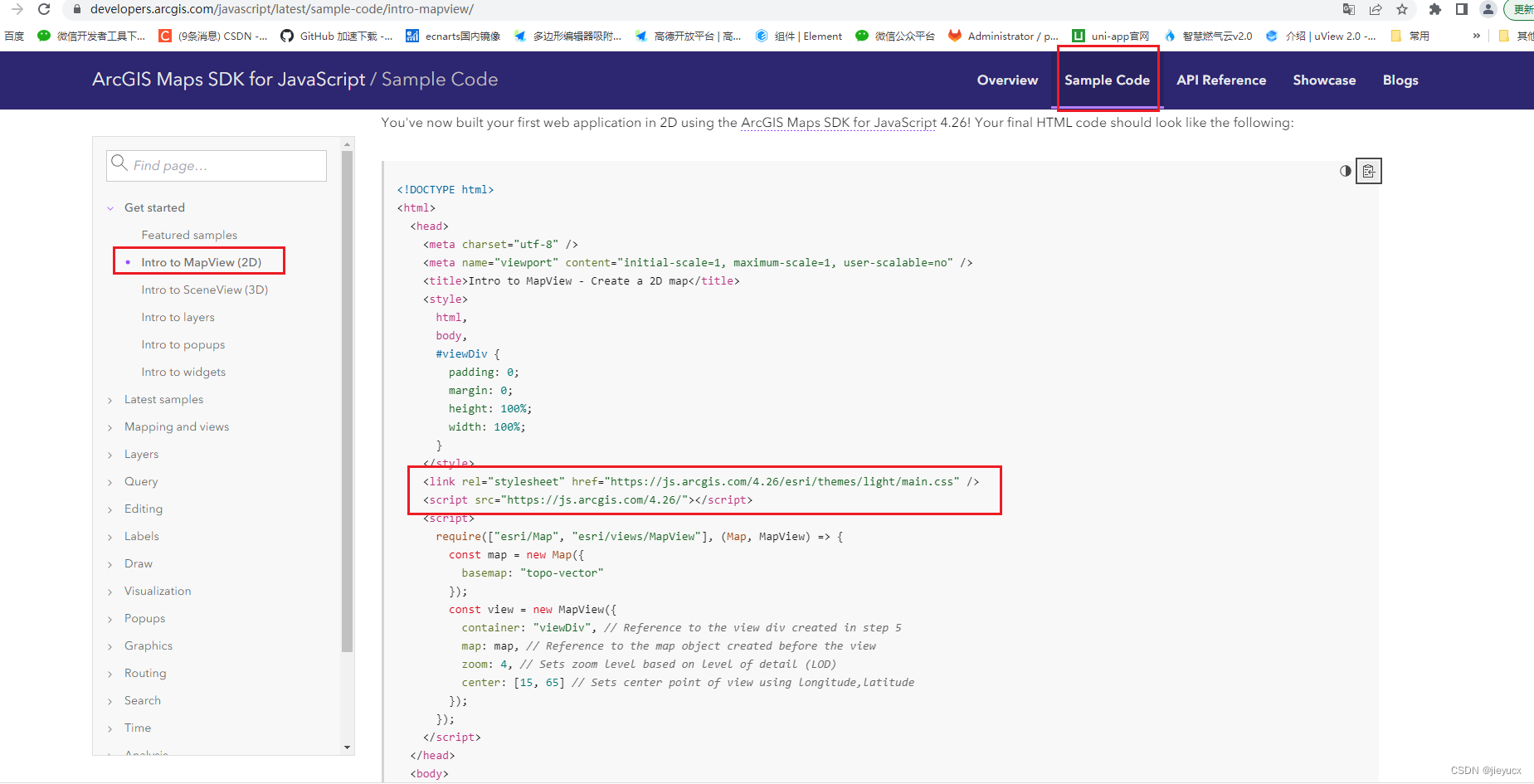Viewport: 1534px width, 784px height.
Task: Open the Blogs tab
Action: tap(1400, 80)
